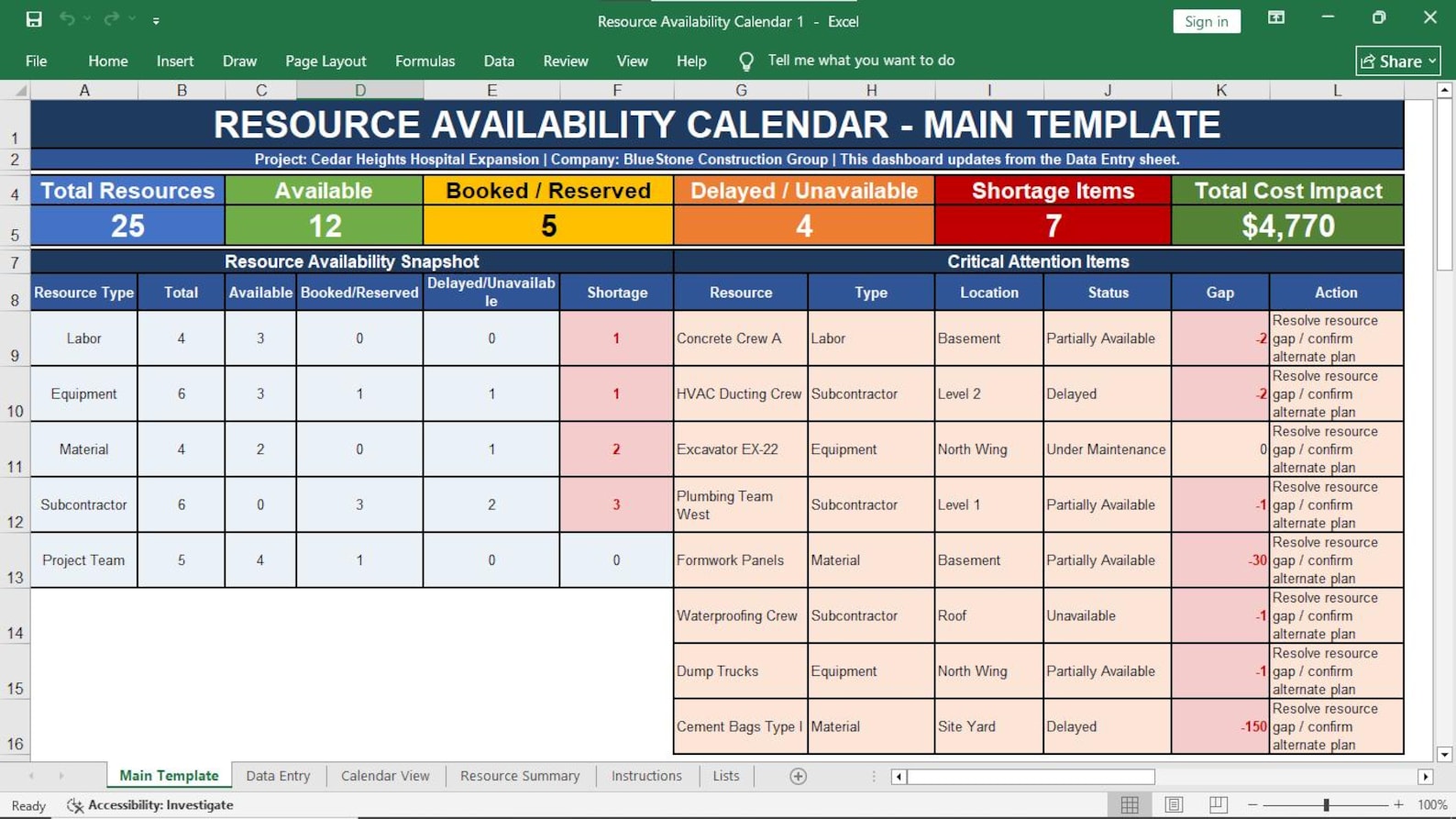
Task: Select column L header
Action: click(1337, 90)
